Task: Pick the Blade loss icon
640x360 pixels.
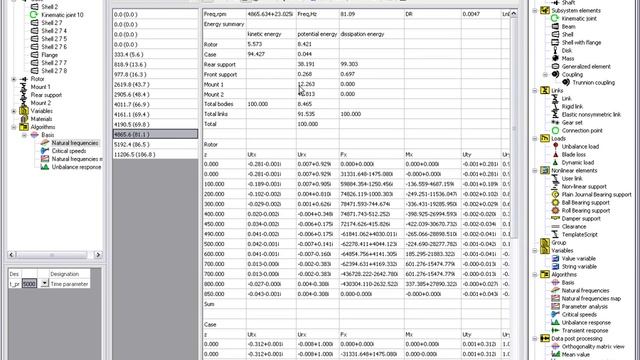Action: (555, 155)
